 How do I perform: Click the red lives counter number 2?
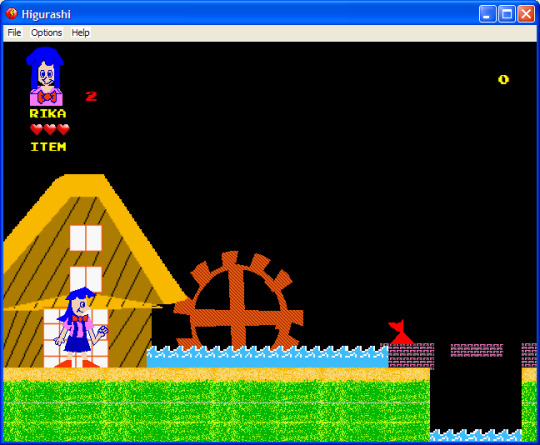(91, 96)
